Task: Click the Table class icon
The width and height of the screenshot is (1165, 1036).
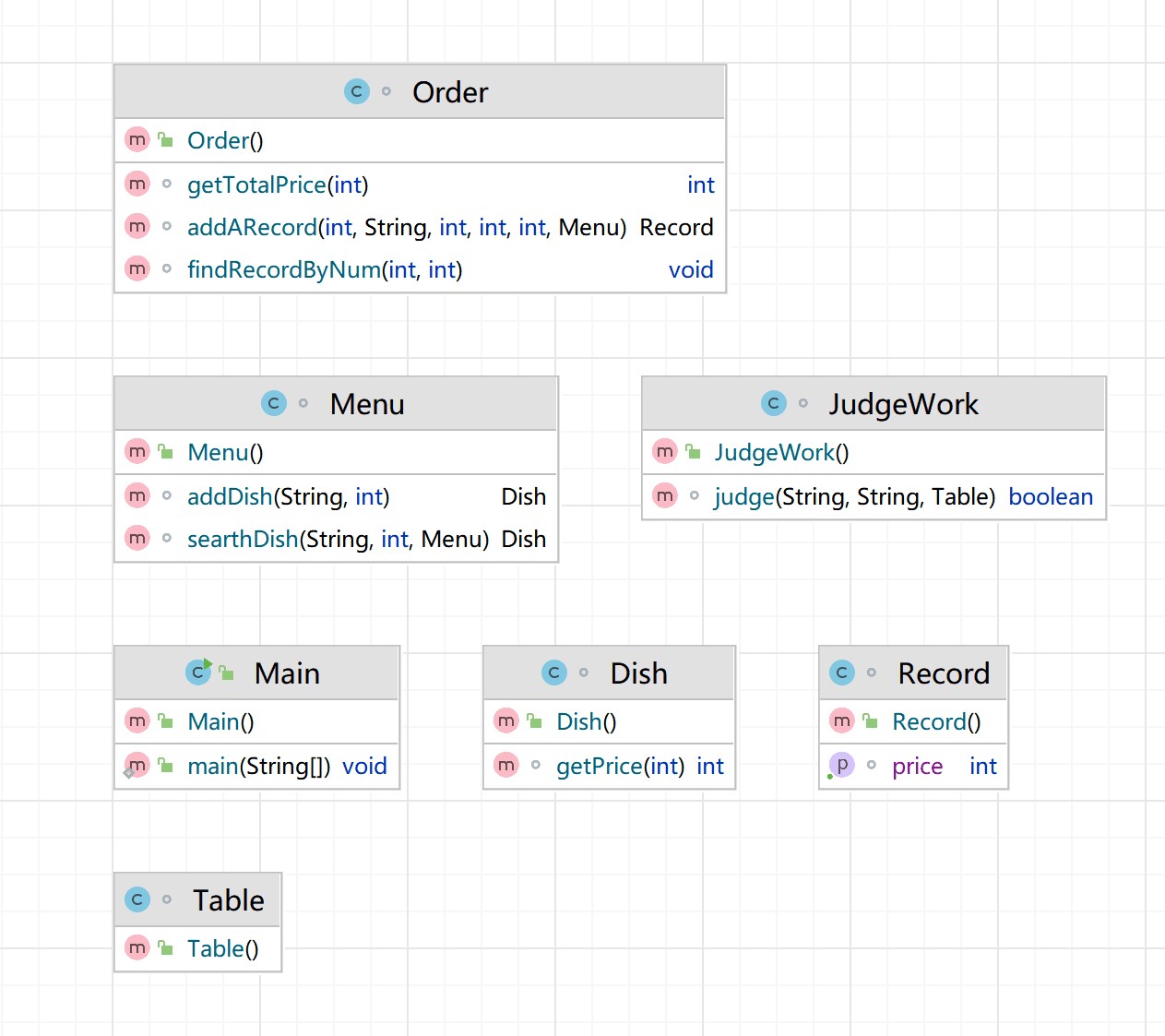Action: click(137, 899)
